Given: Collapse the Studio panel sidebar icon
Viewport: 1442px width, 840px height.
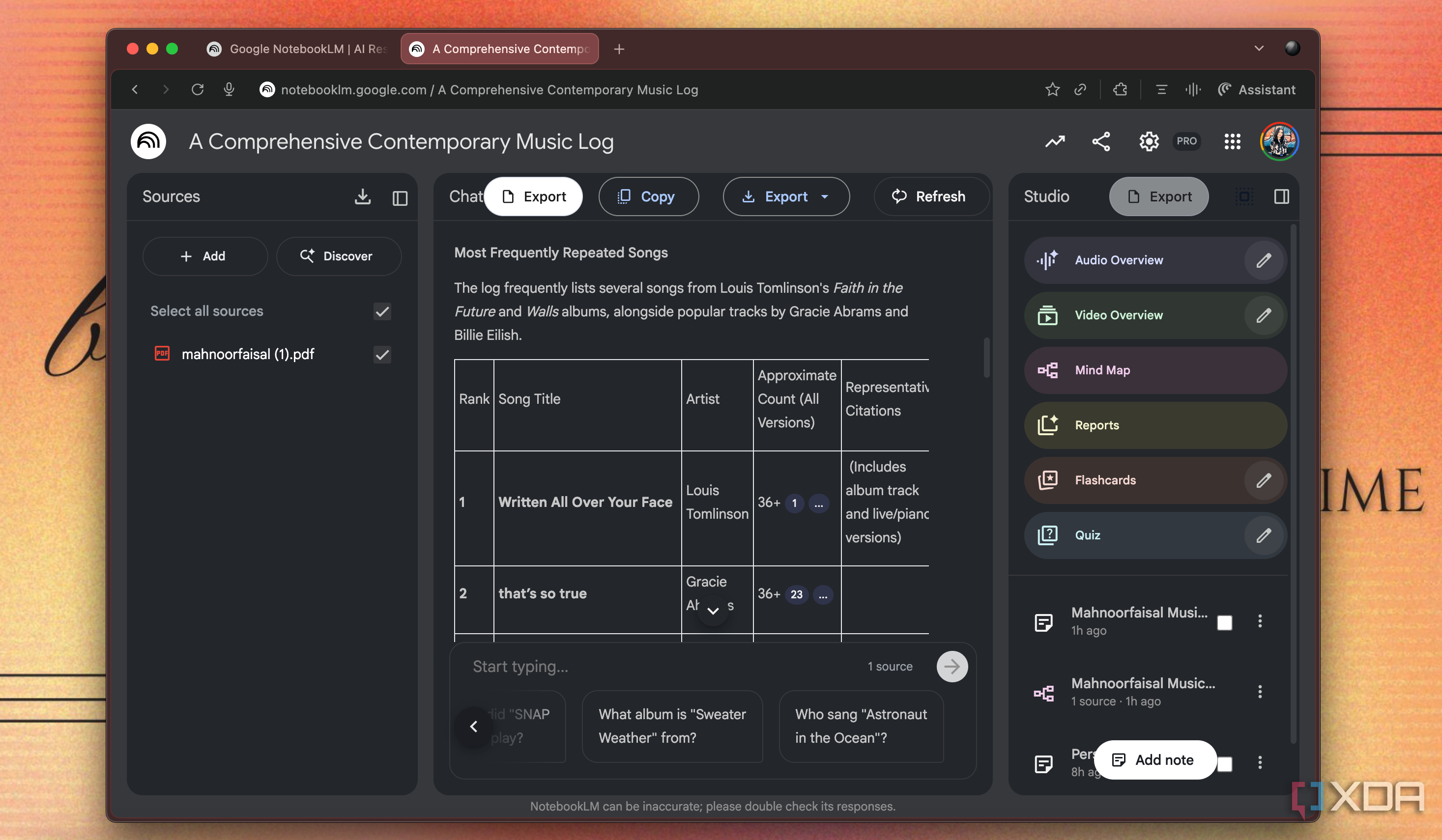Looking at the screenshot, I should pyautogui.click(x=1281, y=196).
